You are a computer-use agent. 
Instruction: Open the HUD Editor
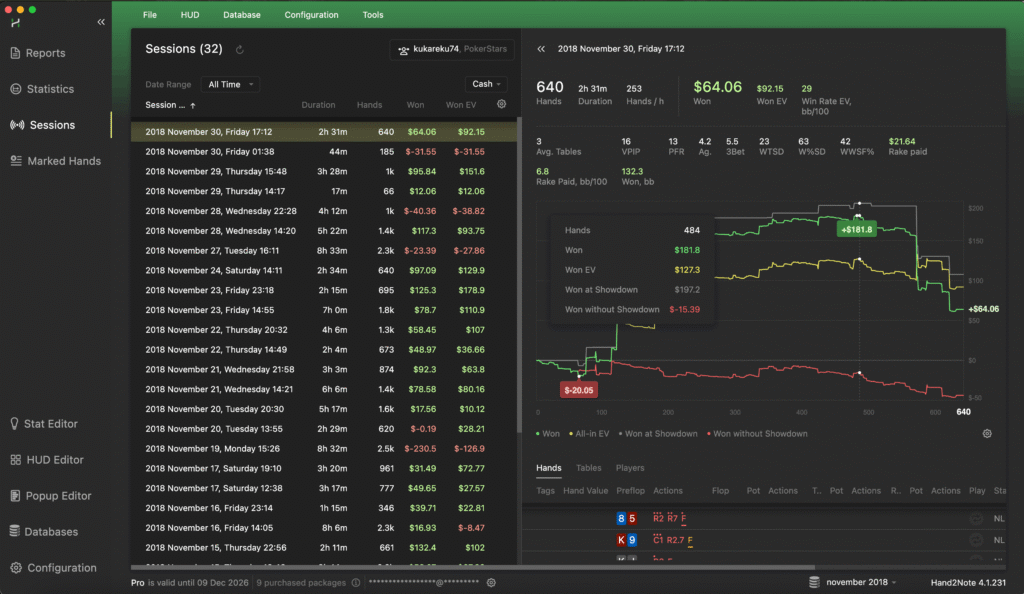tap(53, 460)
